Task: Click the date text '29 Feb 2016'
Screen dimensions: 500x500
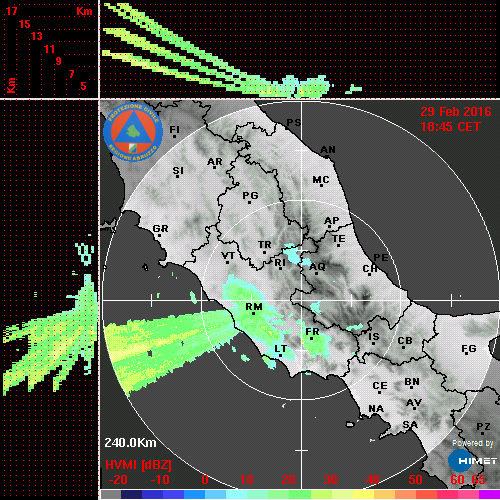Action: 456,112
